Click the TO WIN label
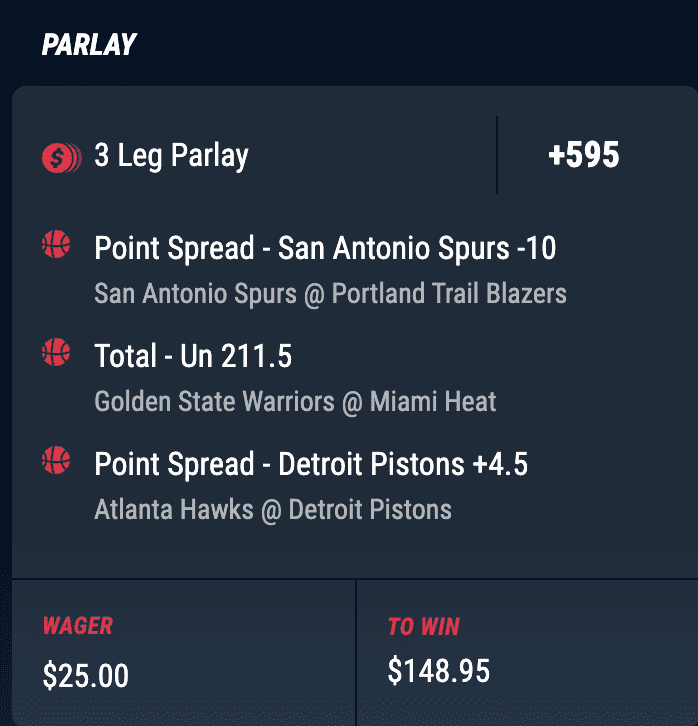Screen dimensions: 698x726 coord(424,626)
